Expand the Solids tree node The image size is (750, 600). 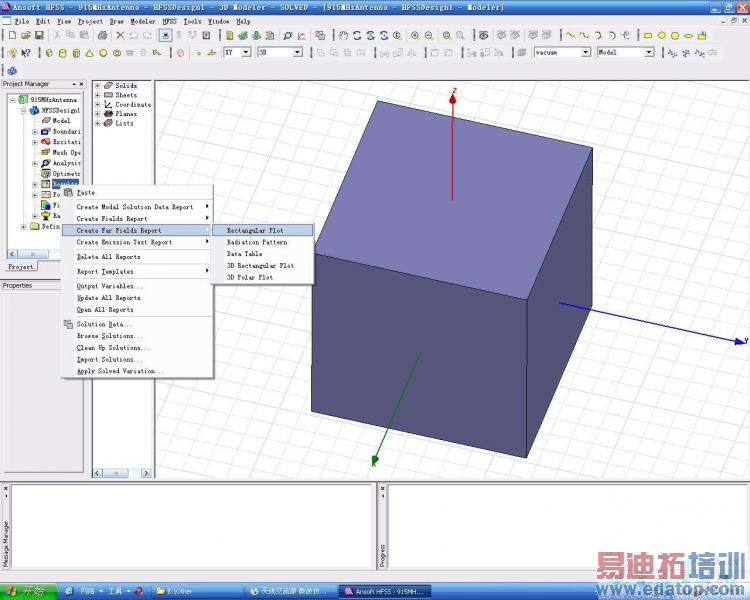(98, 86)
